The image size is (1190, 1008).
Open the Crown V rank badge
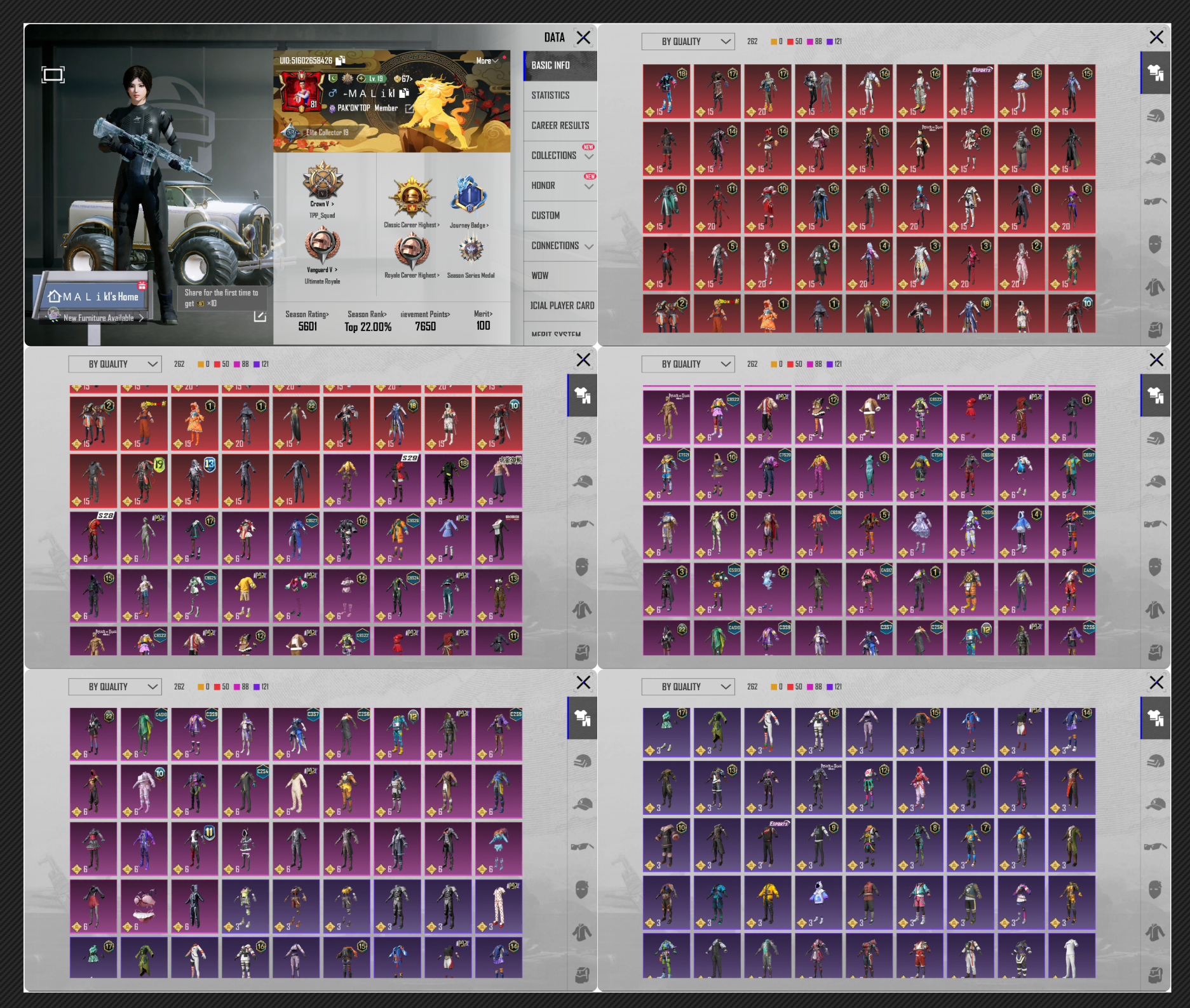coord(323,180)
